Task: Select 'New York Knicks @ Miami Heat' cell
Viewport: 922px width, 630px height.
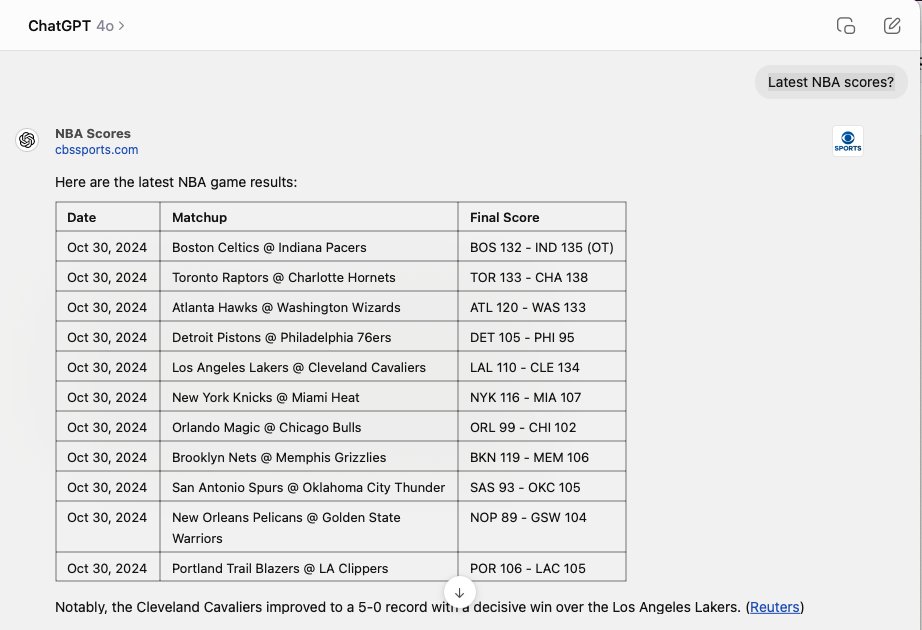Action: click(309, 397)
